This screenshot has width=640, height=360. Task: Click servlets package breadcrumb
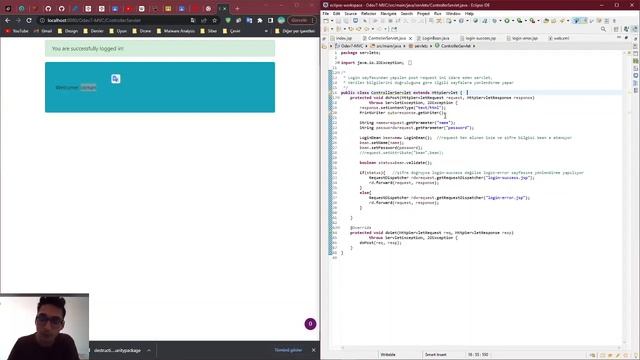point(418,46)
